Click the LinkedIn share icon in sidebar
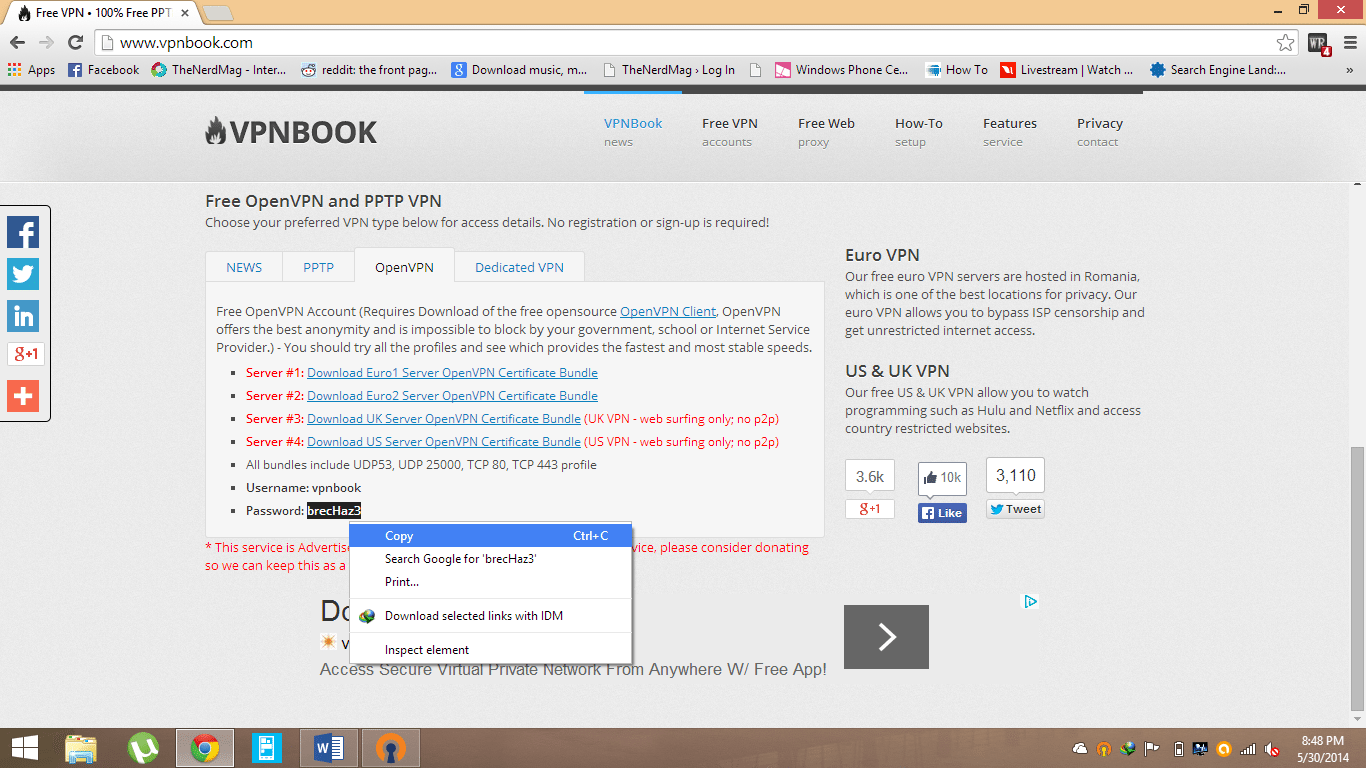This screenshot has width=1366, height=768. (x=23, y=316)
